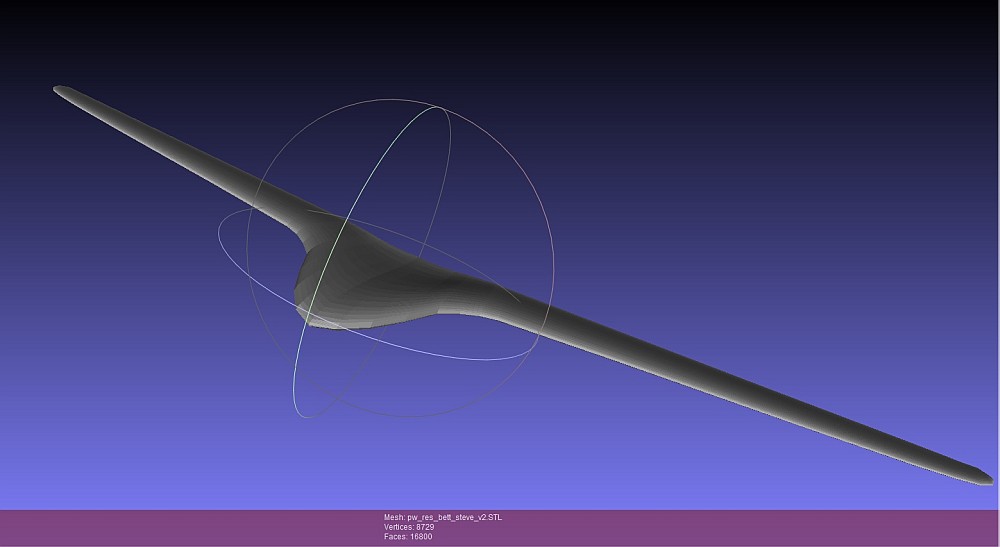Pick the central fuselage bulge of the mesh

pos(350,270)
